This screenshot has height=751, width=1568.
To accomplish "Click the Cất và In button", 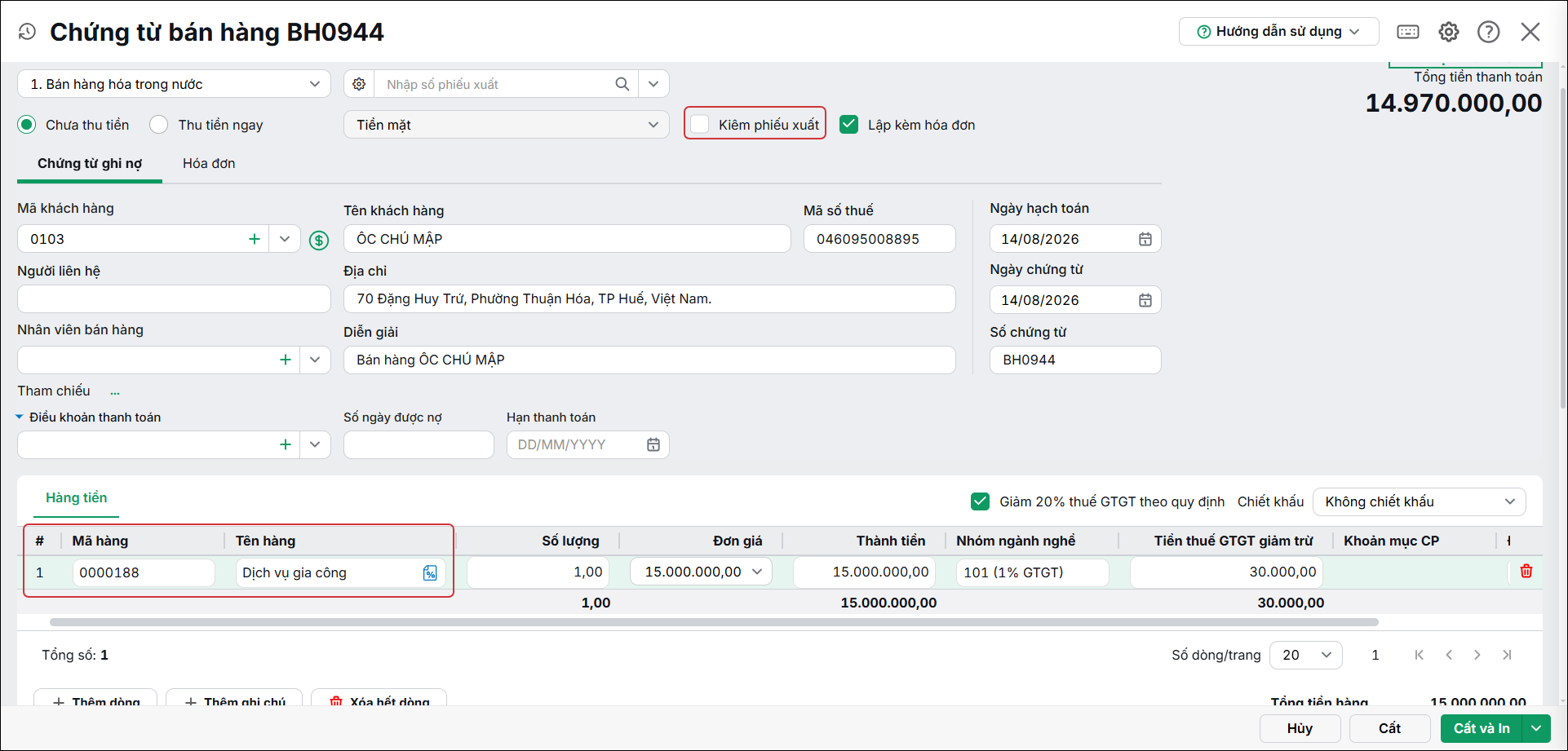I will [1482, 728].
